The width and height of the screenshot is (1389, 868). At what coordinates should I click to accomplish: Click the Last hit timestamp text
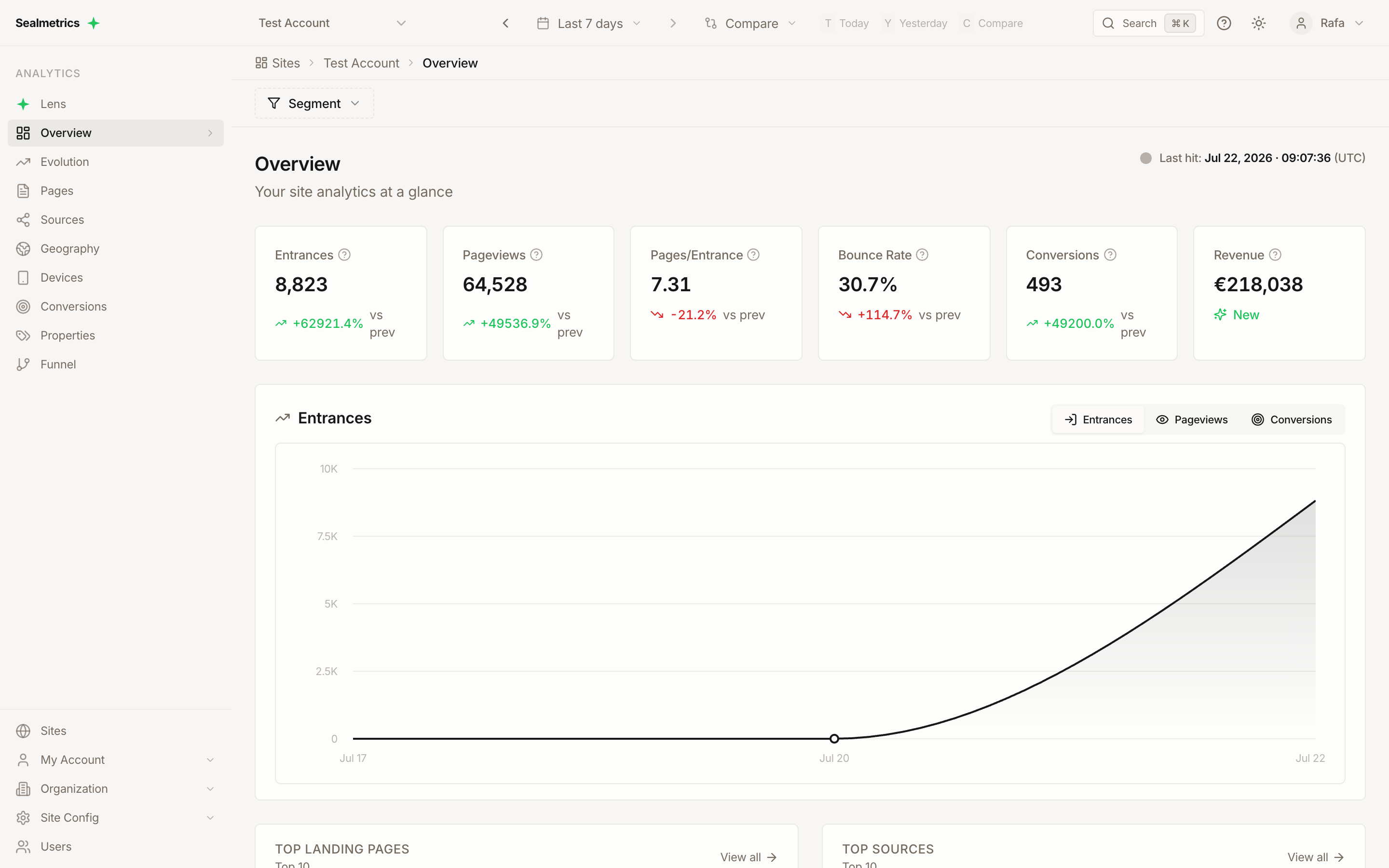click(1262, 158)
